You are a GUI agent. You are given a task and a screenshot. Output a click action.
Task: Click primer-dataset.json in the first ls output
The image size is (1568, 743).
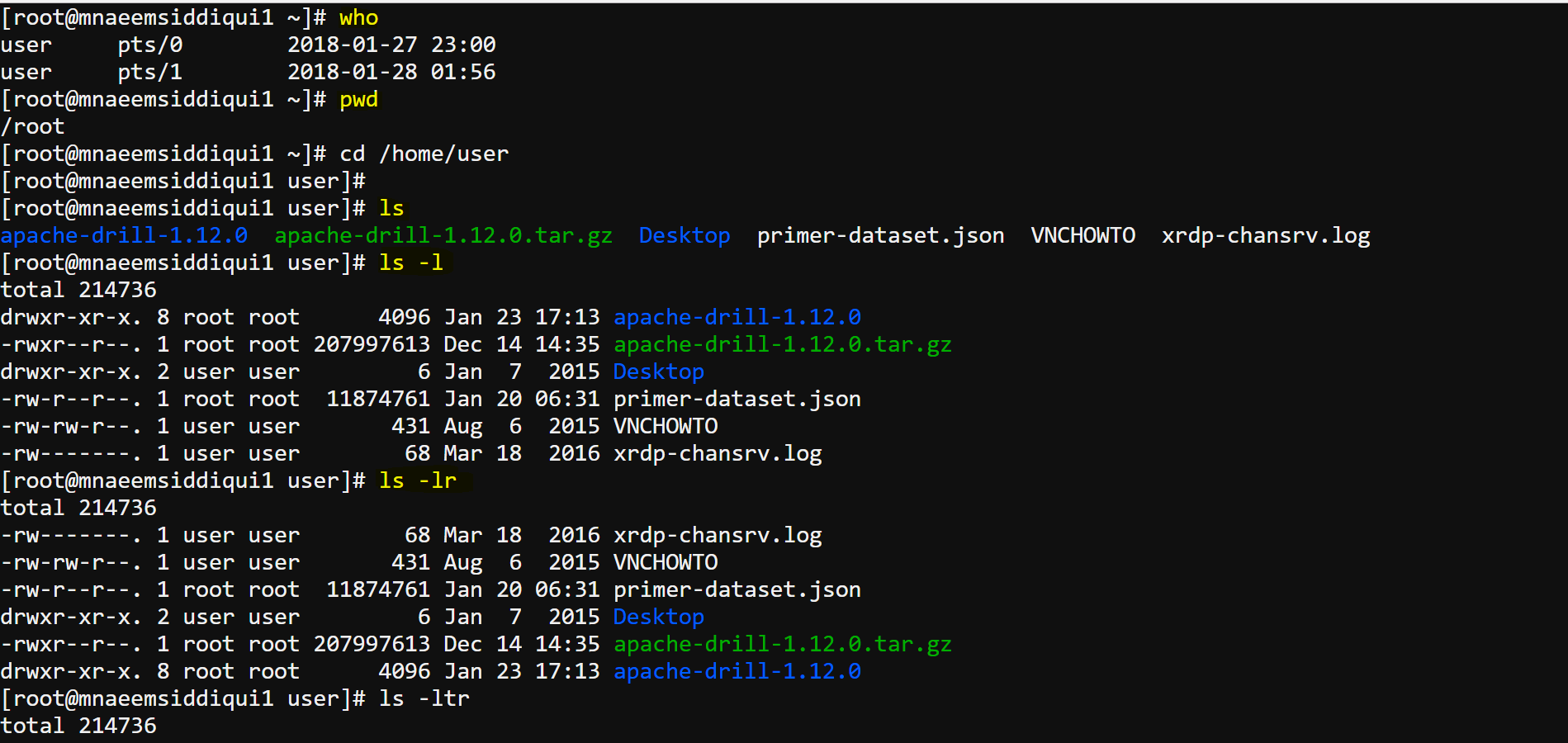(880, 236)
